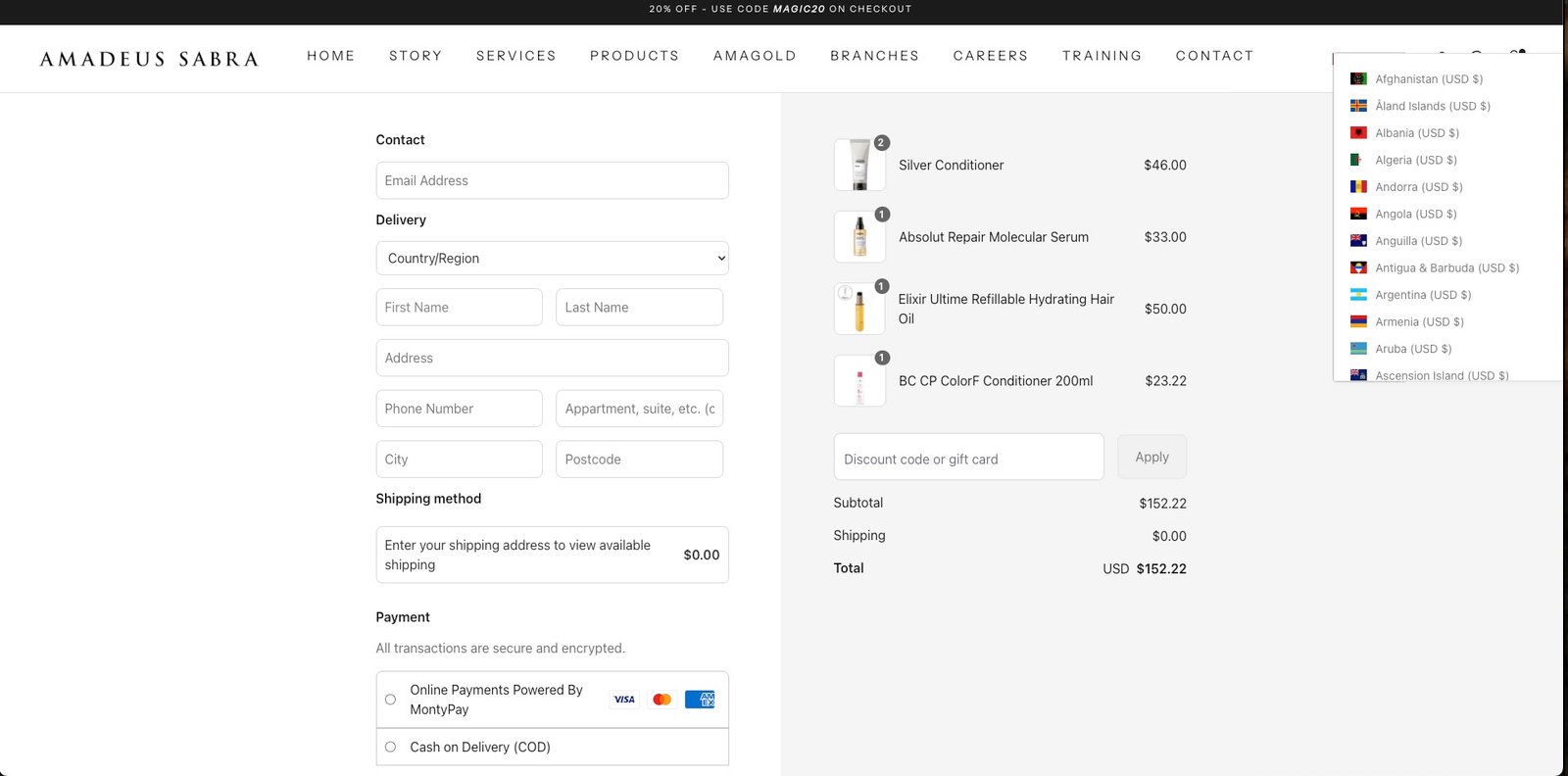Click the American Express card icon
Viewport: 1568px width, 776px height.
click(x=700, y=700)
